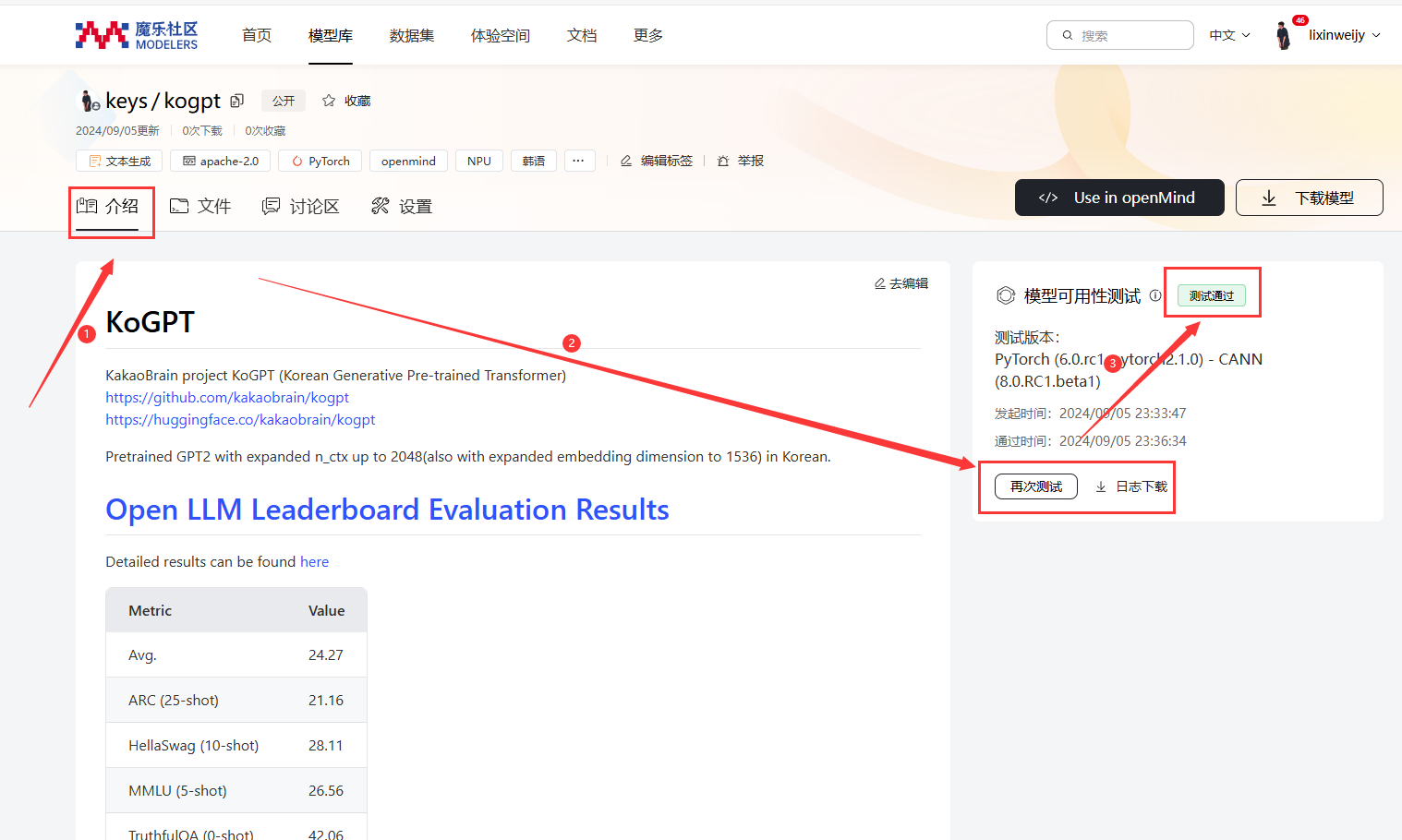Switch to the 文件 tab
Viewport: 1402px width, 840px height.
[x=200, y=206]
